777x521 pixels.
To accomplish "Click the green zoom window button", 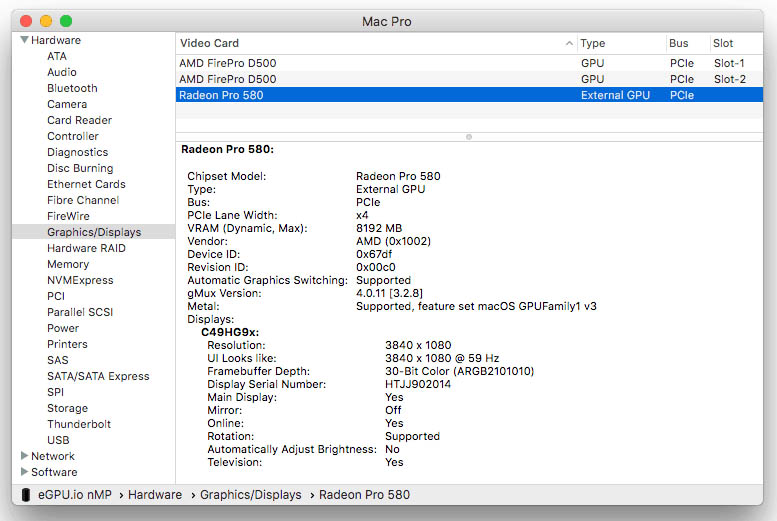I will (x=66, y=21).
